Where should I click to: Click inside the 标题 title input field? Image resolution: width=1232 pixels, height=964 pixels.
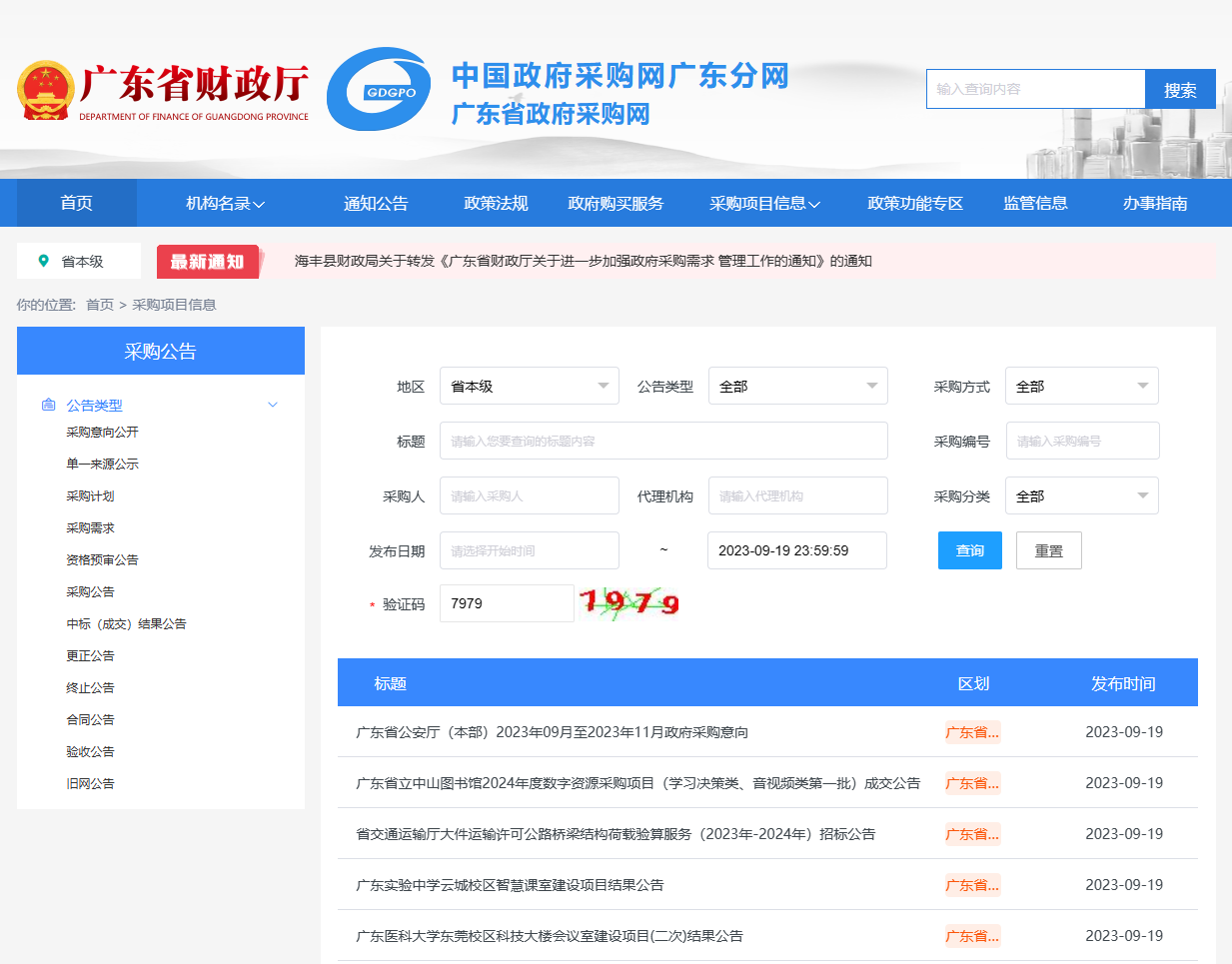pyautogui.click(x=662, y=441)
